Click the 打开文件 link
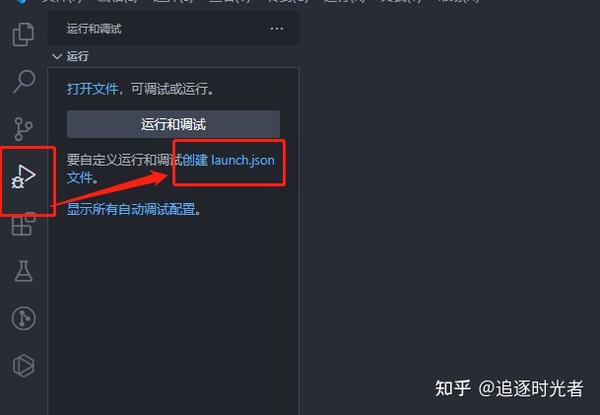The height and width of the screenshot is (415, 600). 92,89
